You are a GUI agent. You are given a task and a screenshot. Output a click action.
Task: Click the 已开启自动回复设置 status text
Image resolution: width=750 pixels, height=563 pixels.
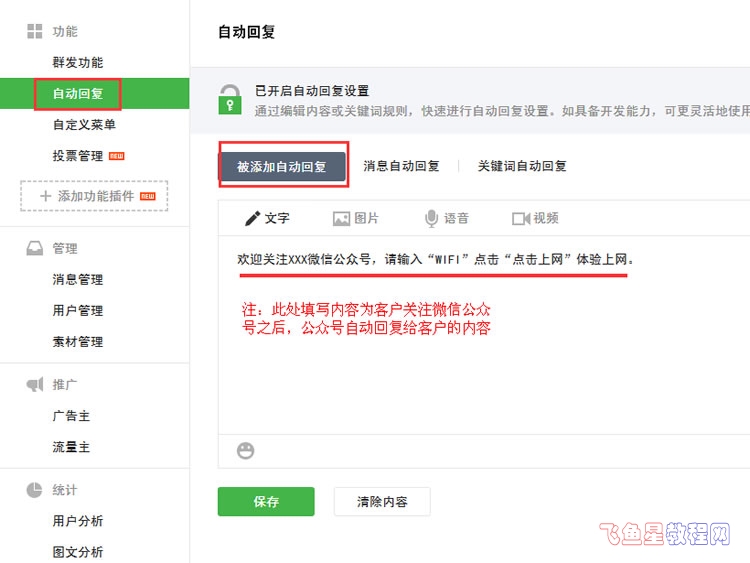[x=312, y=91]
